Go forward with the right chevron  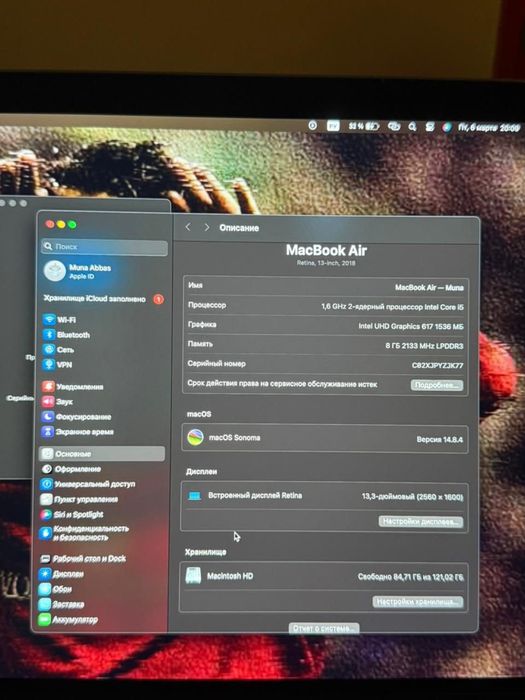click(x=207, y=227)
